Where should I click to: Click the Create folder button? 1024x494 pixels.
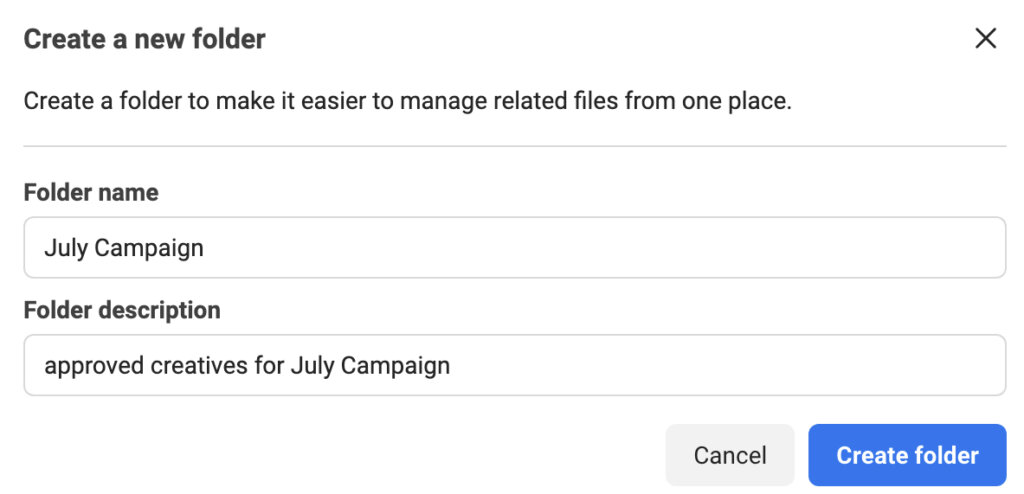click(907, 455)
